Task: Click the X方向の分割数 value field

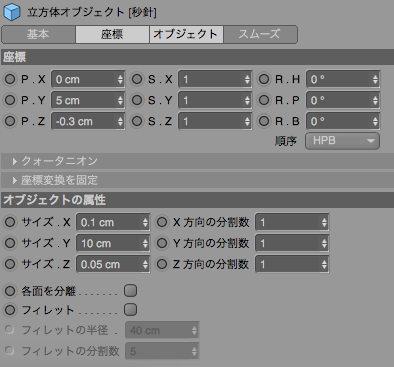Action: coord(292,222)
